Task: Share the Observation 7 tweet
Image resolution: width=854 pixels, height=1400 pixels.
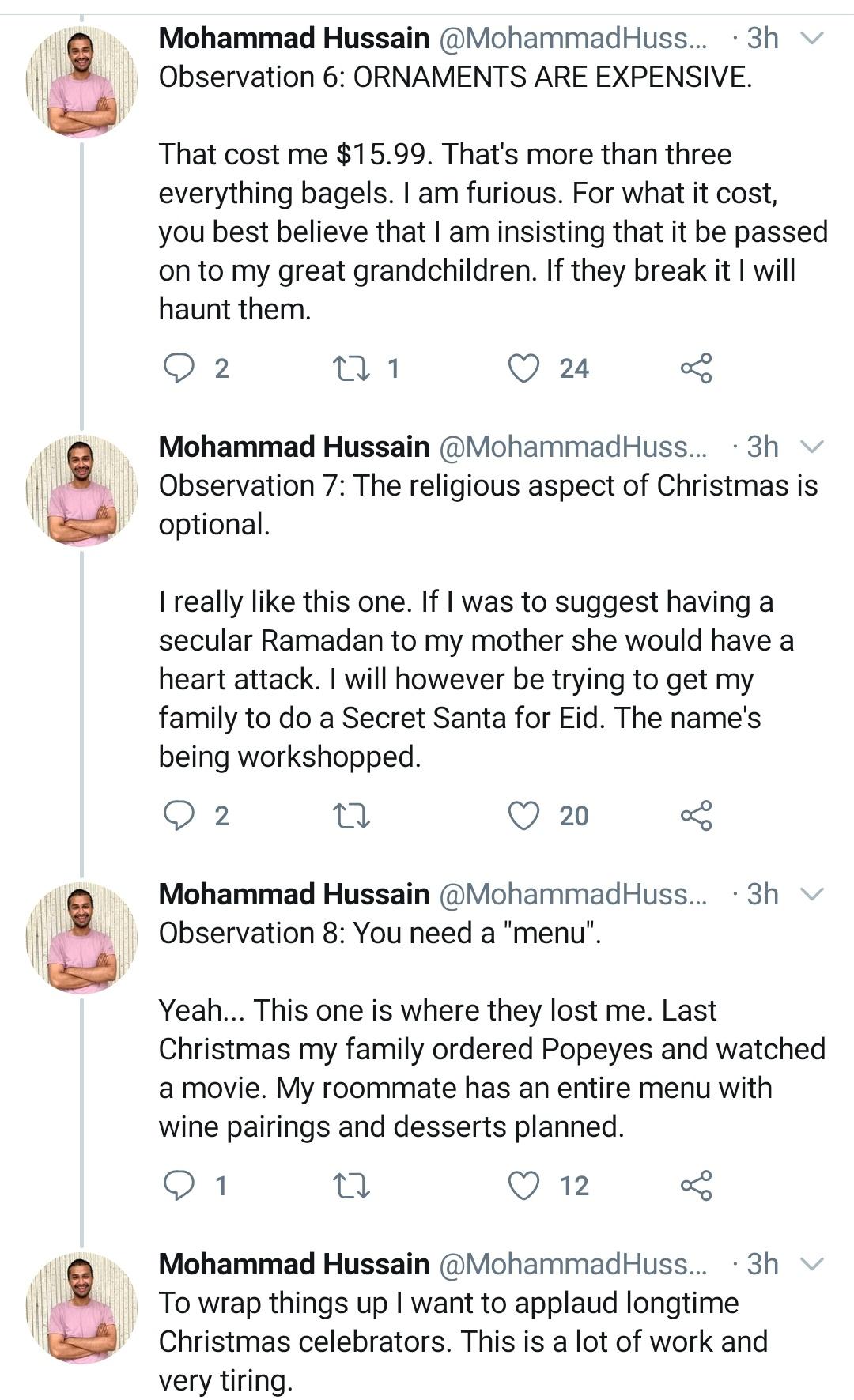Action: click(696, 816)
